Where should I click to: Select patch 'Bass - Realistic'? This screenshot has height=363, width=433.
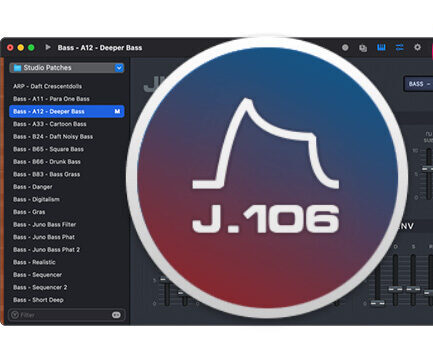pos(34,262)
